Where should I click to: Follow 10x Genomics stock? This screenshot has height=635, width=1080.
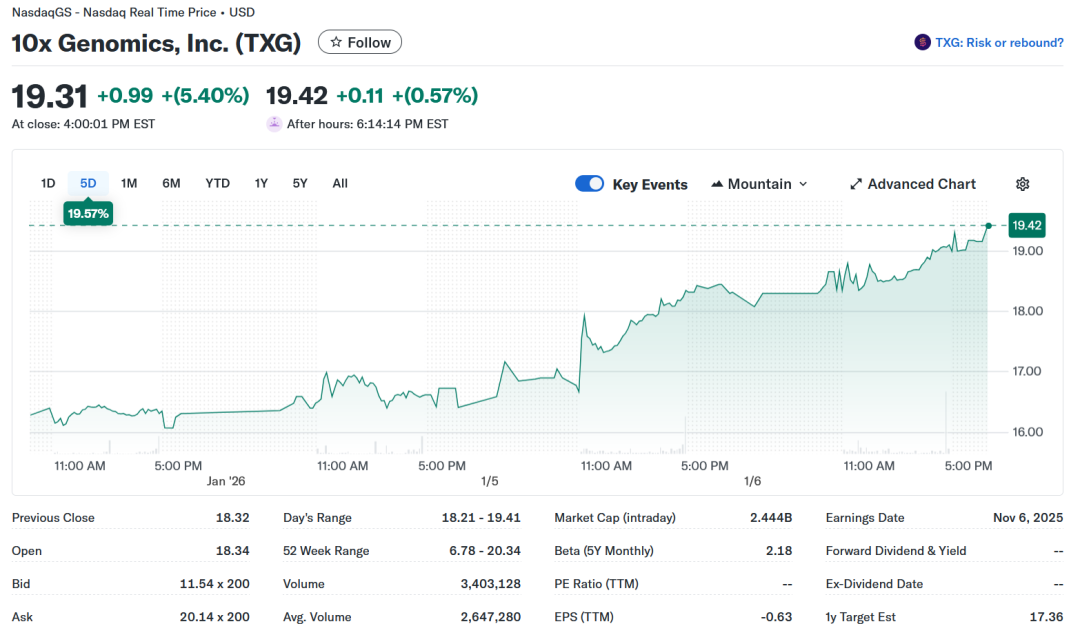click(x=360, y=42)
